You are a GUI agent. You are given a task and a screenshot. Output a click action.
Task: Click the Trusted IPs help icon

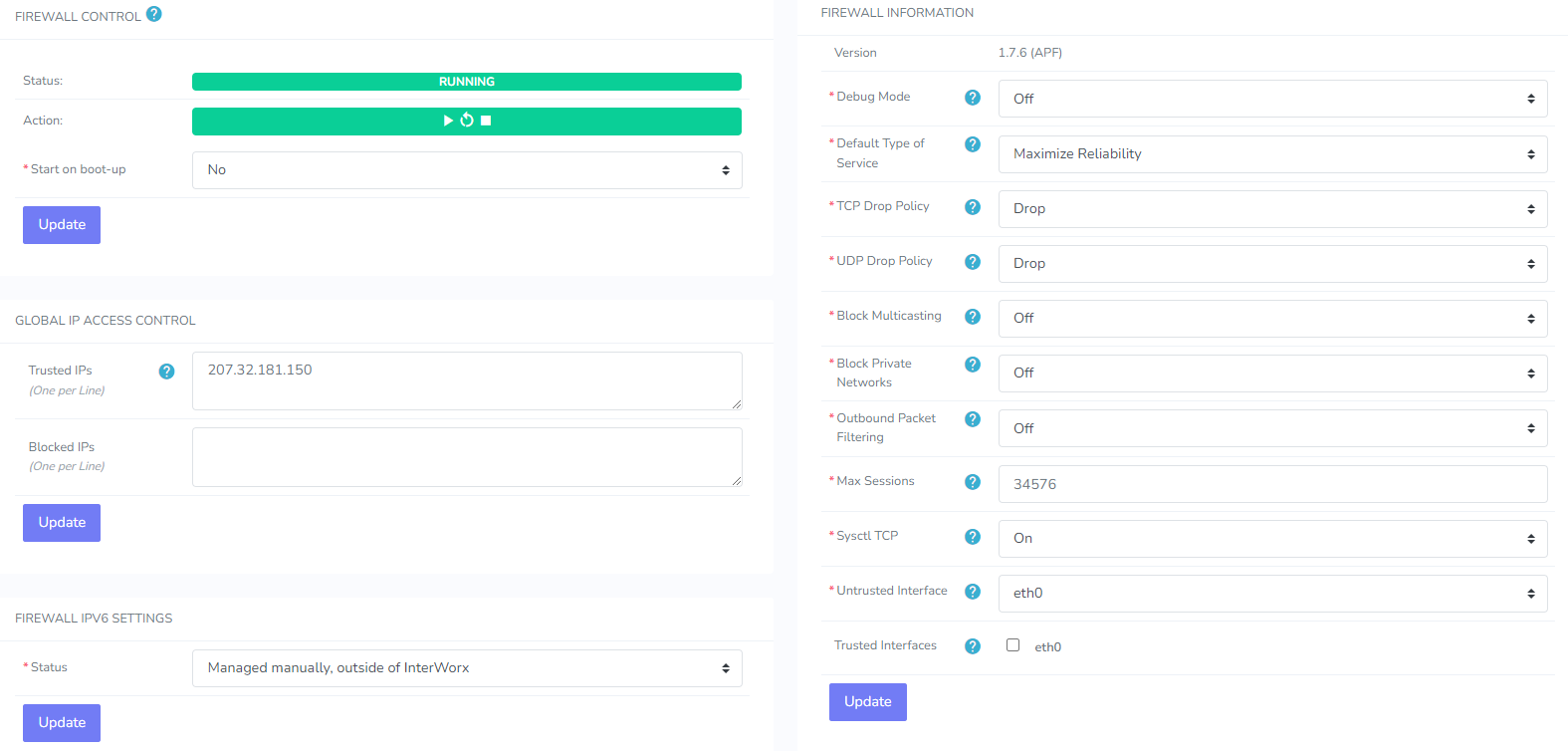click(166, 372)
